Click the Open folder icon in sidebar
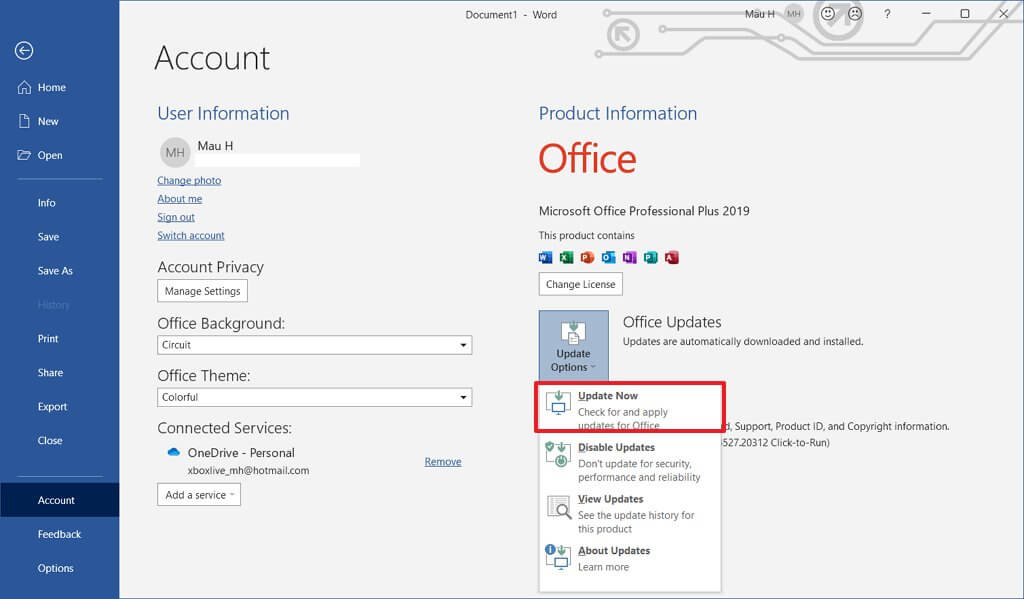The image size is (1024, 599). [x=24, y=155]
